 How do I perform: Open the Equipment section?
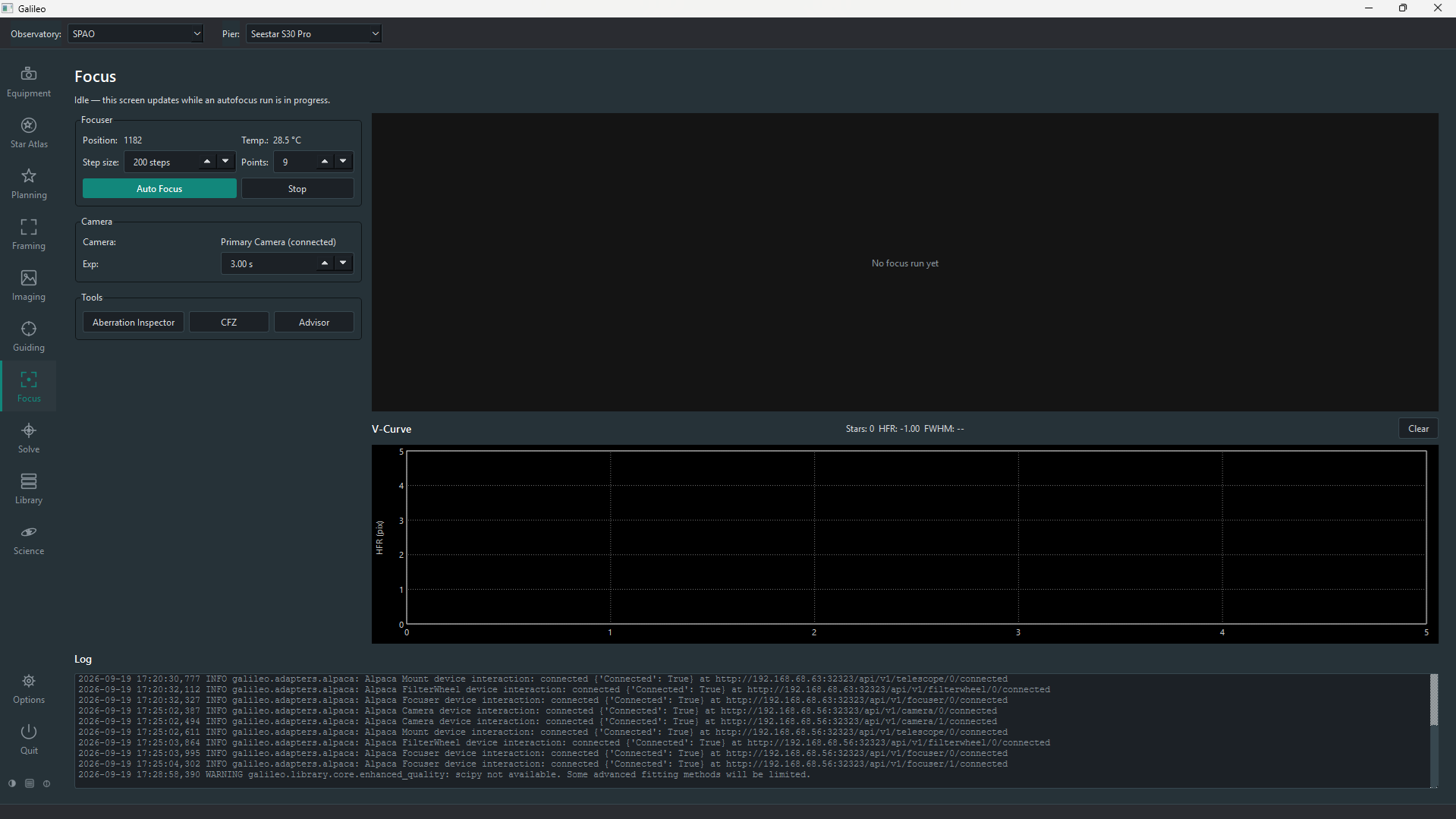pyautogui.click(x=29, y=82)
